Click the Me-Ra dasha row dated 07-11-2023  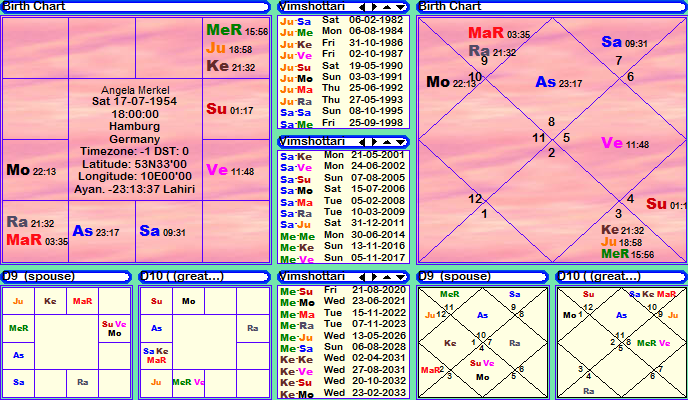tap(342, 324)
